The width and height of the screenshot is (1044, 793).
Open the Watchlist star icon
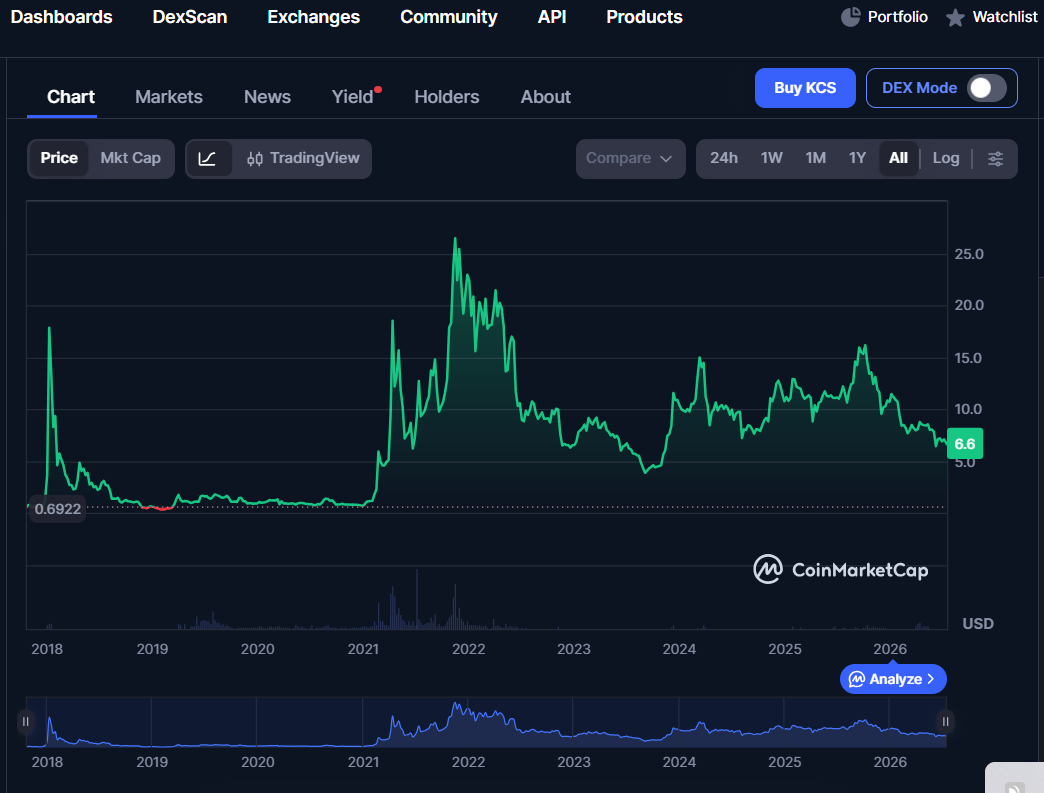click(x=955, y=17)
